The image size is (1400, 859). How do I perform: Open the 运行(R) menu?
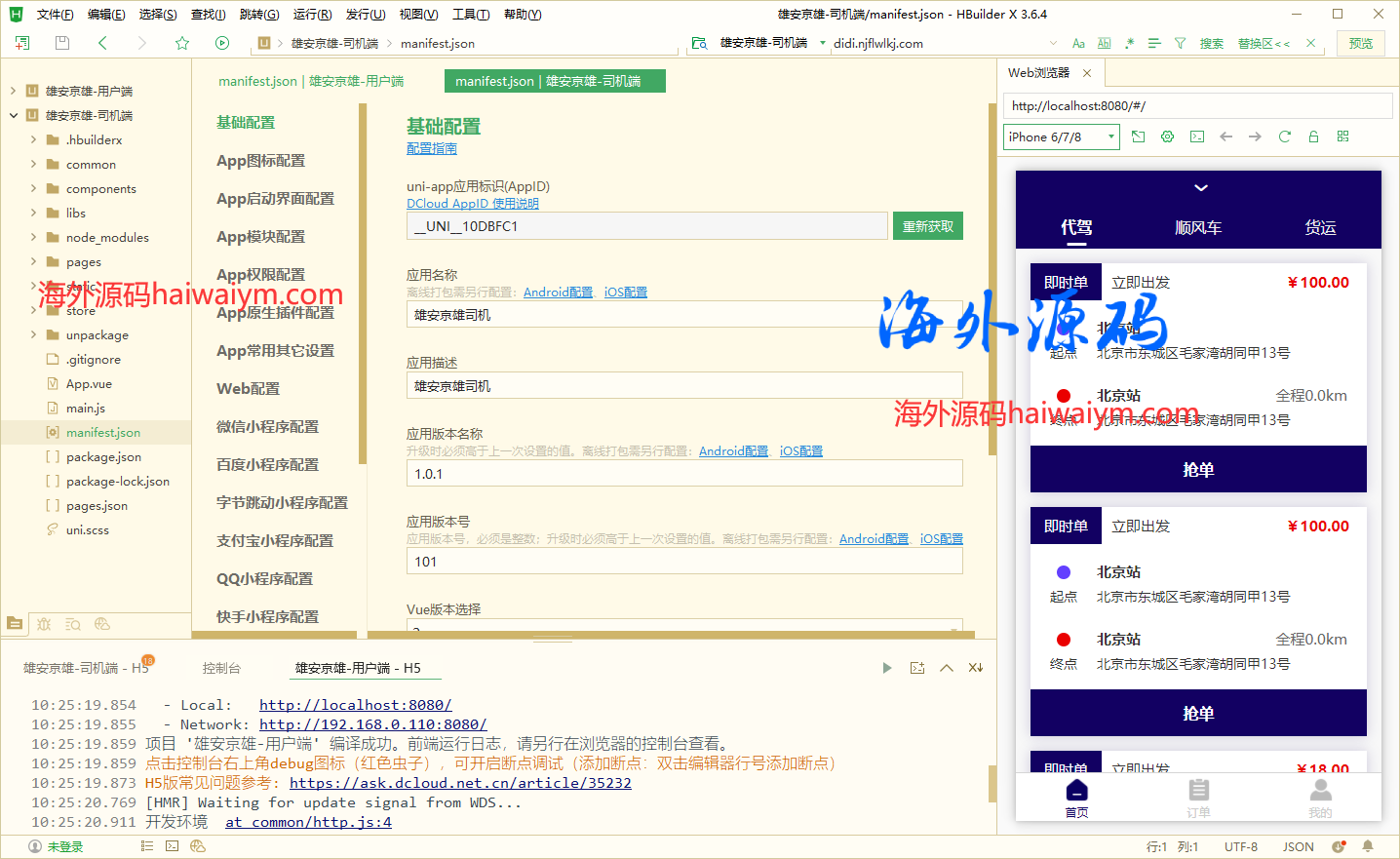coord(312,14)
